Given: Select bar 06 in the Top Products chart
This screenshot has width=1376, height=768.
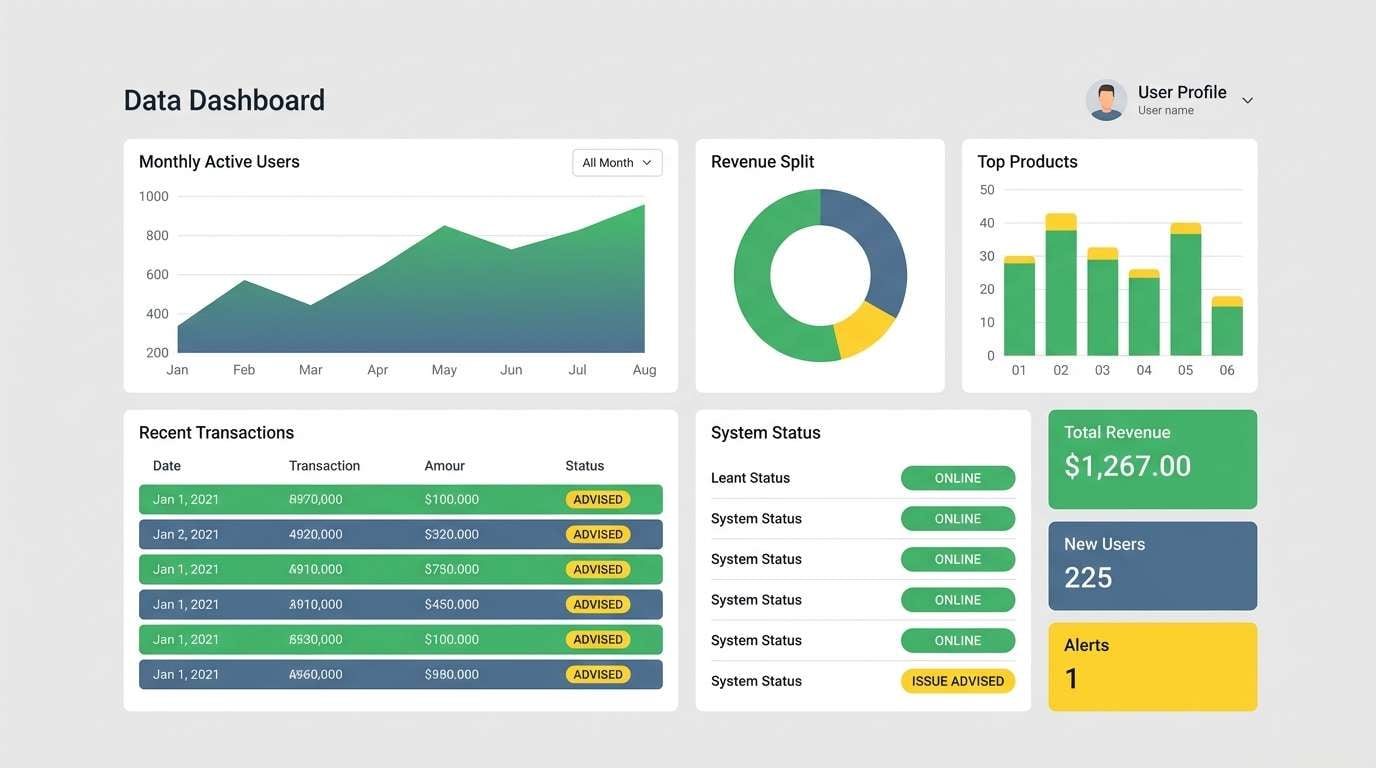Looking at the screenshot, I should pyautogui.click(x=1226, y=325).
